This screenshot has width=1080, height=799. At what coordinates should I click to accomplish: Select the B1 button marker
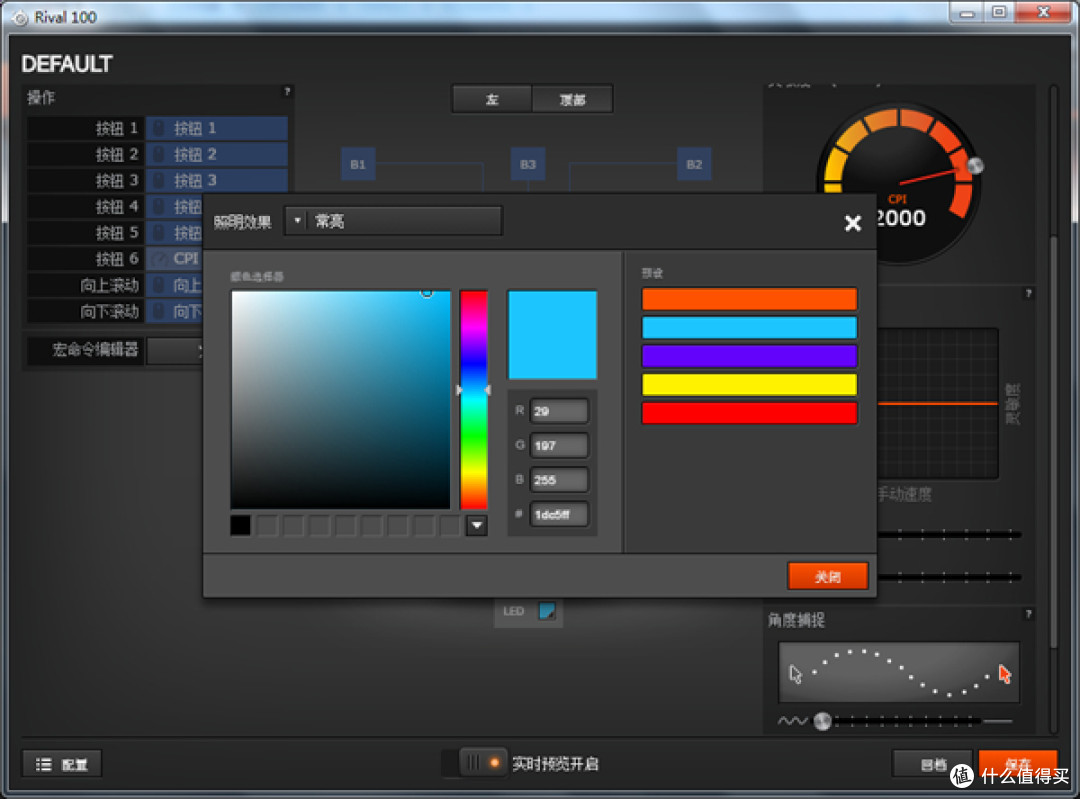(x=358, y=164)
